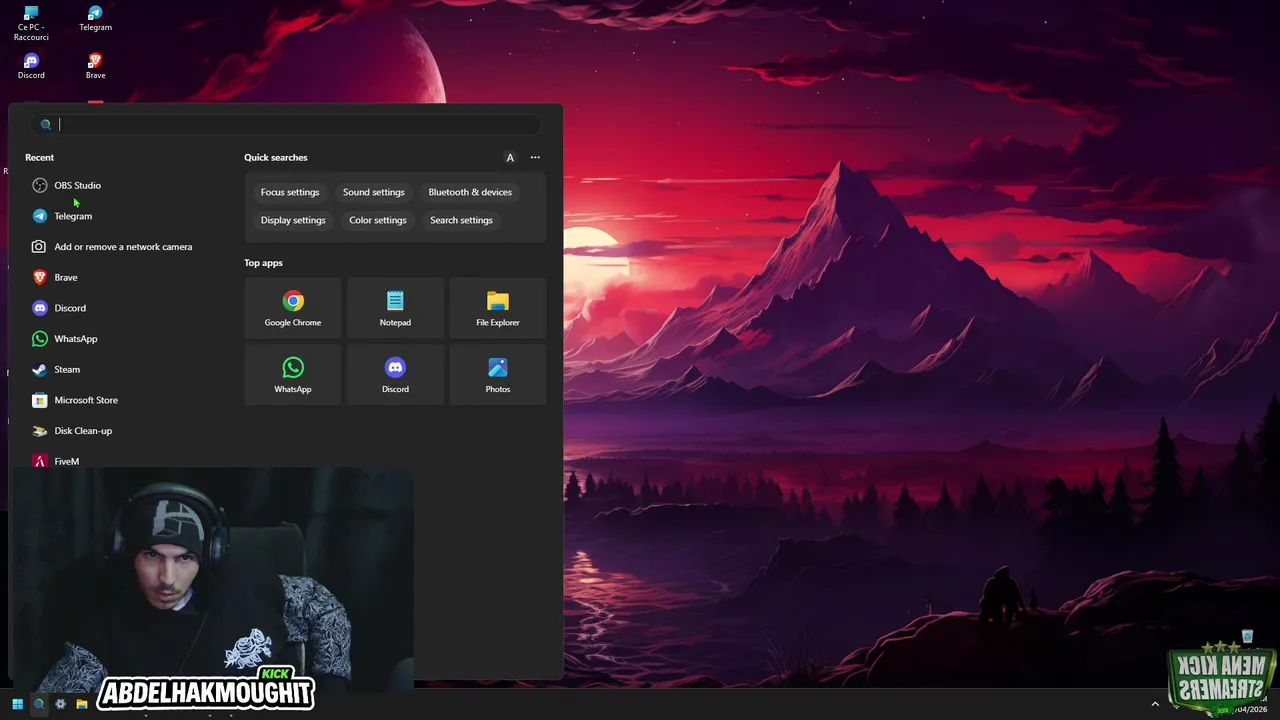Open Discord tile in Top apps
Image resolution: width=1280 pixels, height=720 pixels.
(x=395, y=375)
